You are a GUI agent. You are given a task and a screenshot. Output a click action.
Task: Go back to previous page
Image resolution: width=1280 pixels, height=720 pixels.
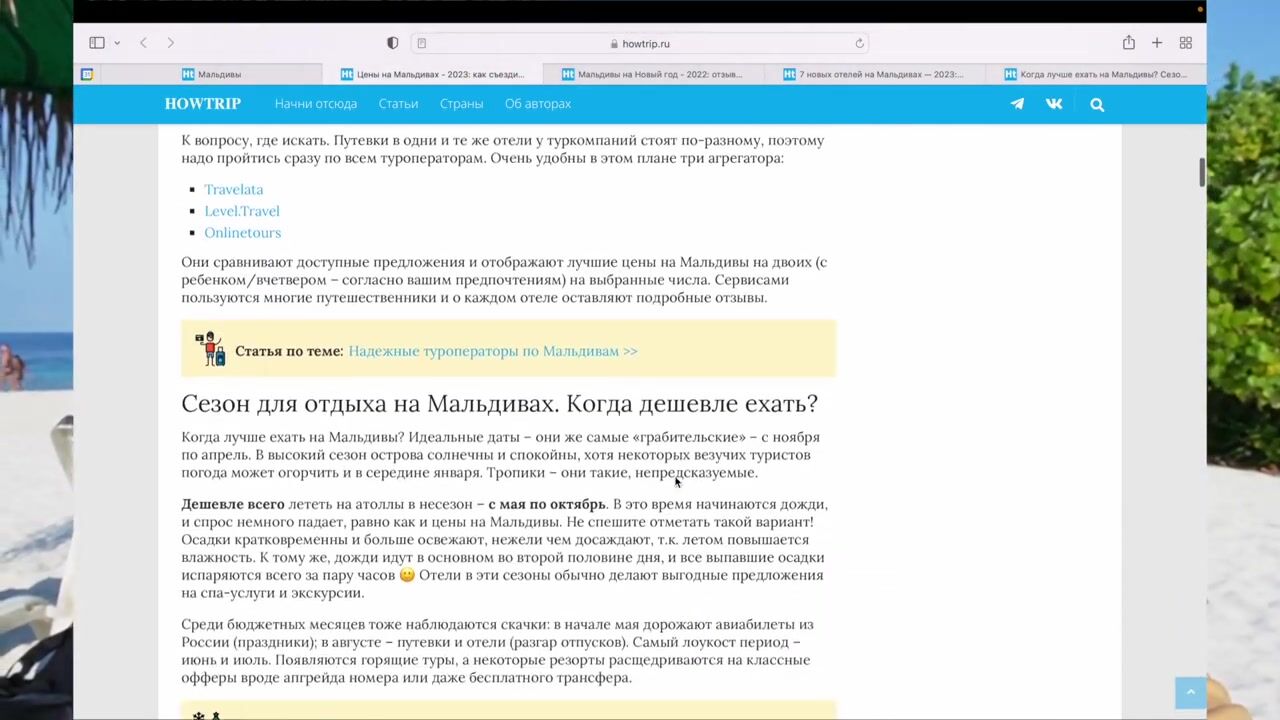coord(144,43)
